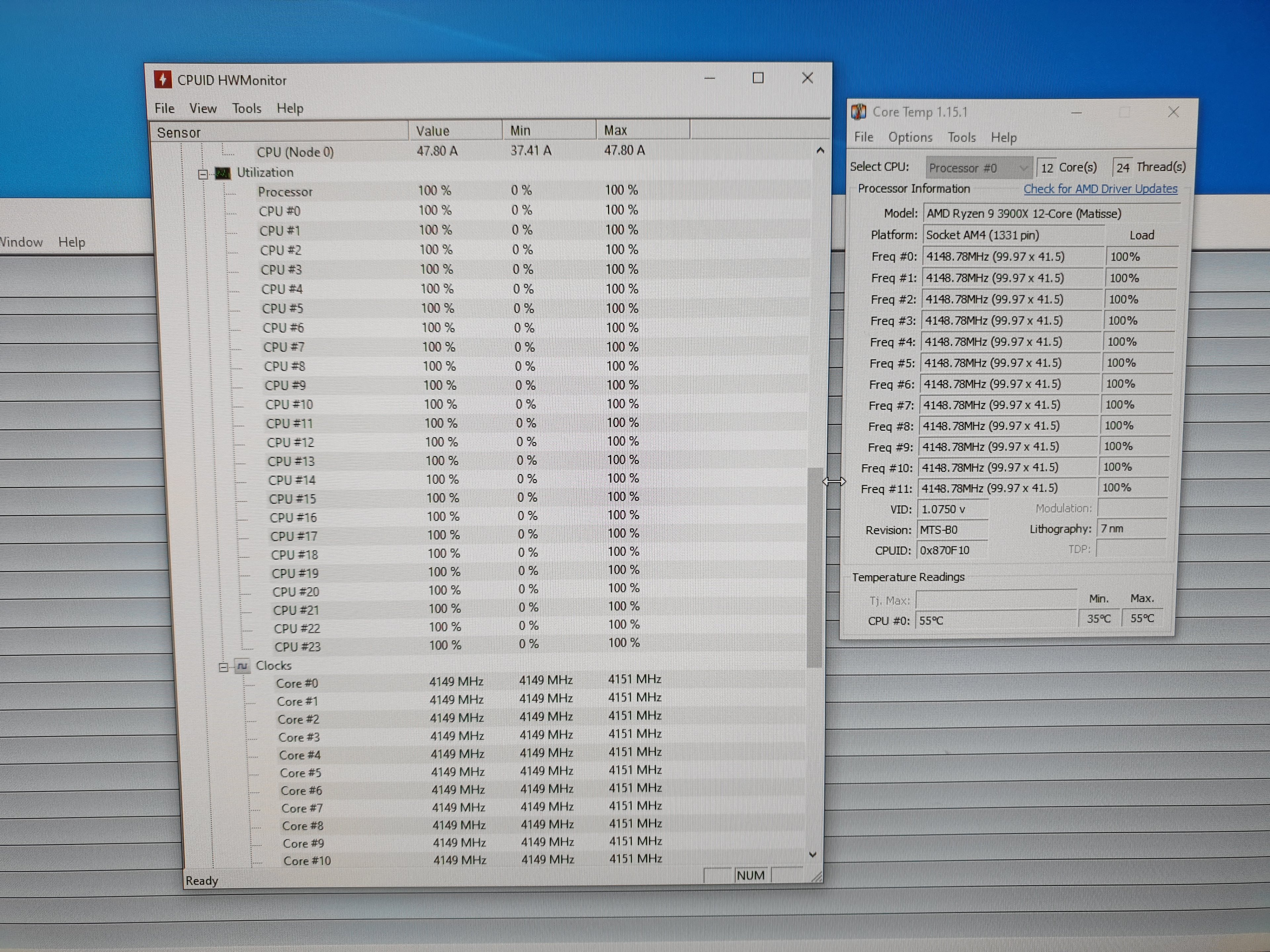Viewport: 1270px width, 952px height.
Task: Collapse the Clocks tree node
Action: pyautogui.click(x=223, y=667)
